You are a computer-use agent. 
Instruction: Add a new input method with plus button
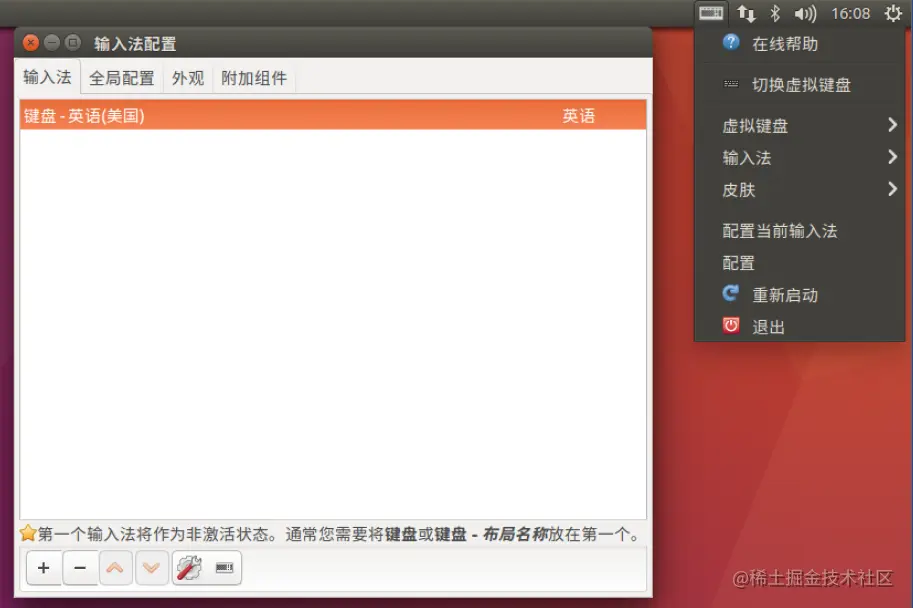[44, 567]
